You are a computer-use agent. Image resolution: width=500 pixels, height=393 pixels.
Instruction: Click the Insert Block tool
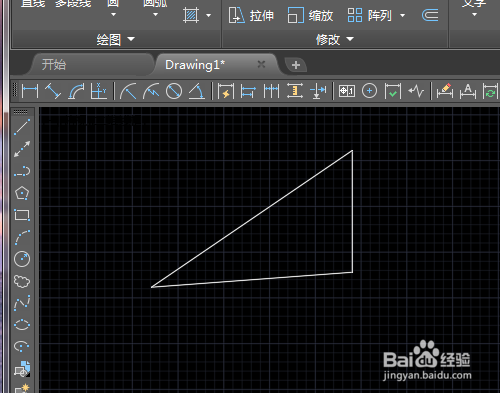pos(22,369)
